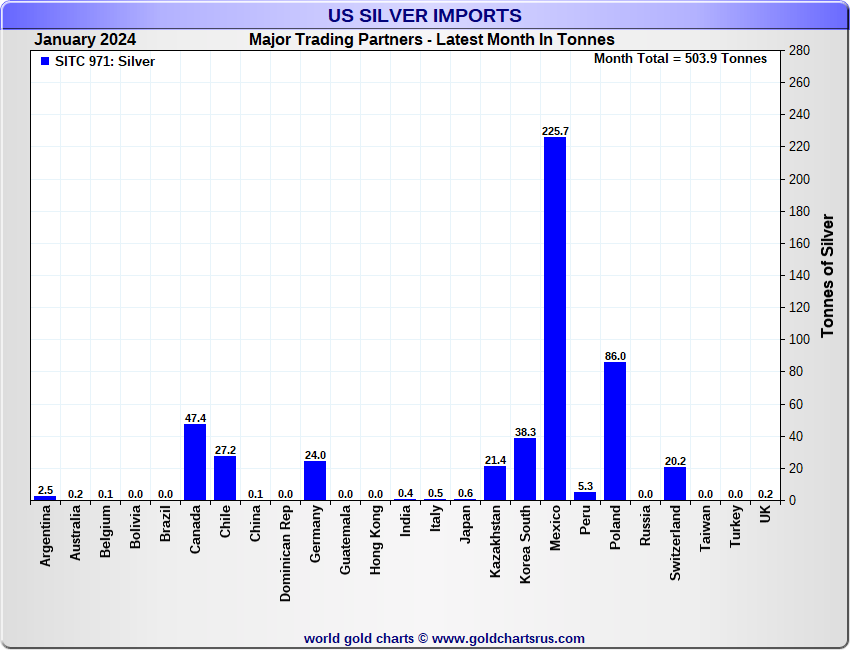
Task: Click the 'Chile' axis label
Action: (x=225, y=522)
